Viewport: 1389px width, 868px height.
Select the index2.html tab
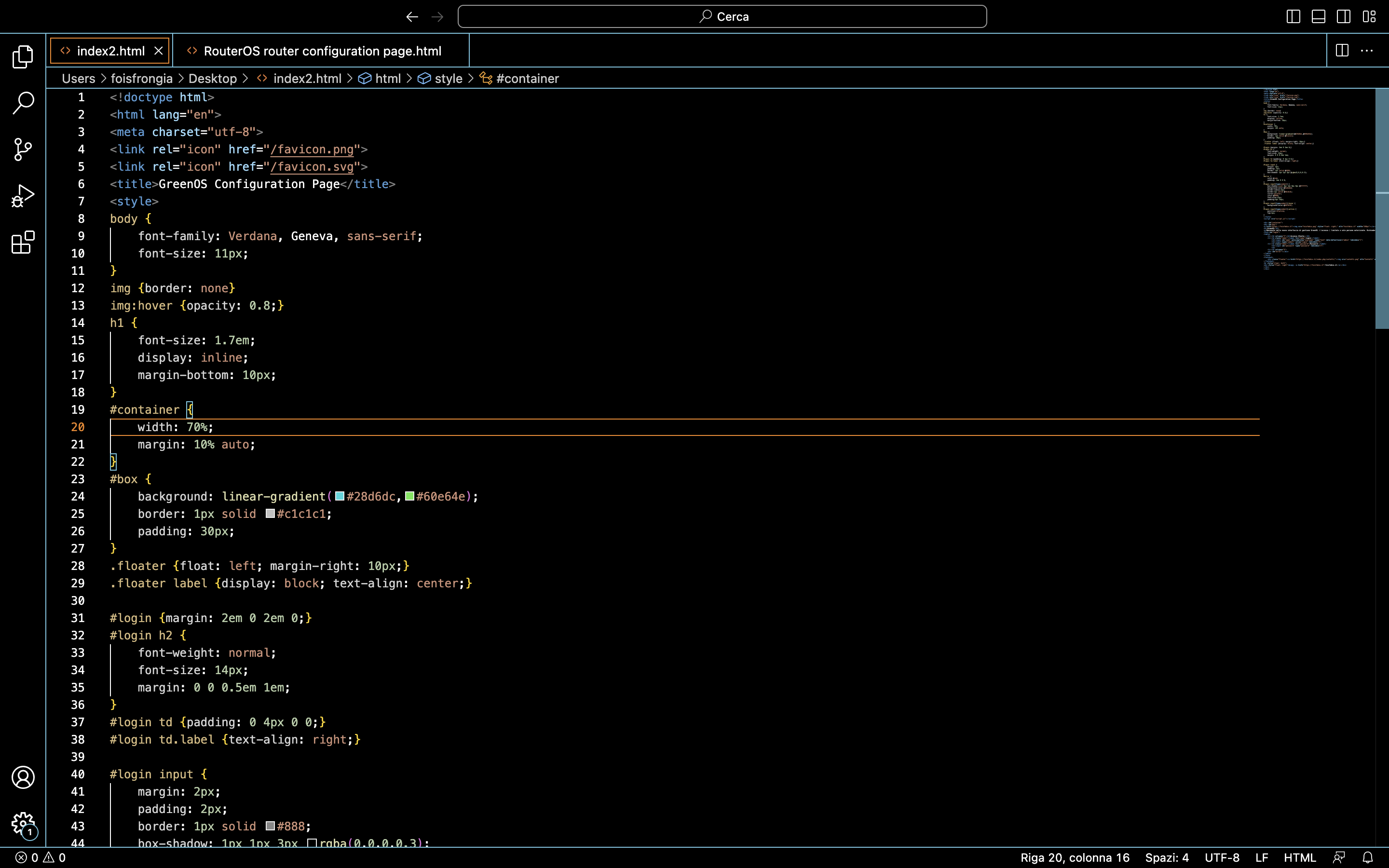[109, 51]
